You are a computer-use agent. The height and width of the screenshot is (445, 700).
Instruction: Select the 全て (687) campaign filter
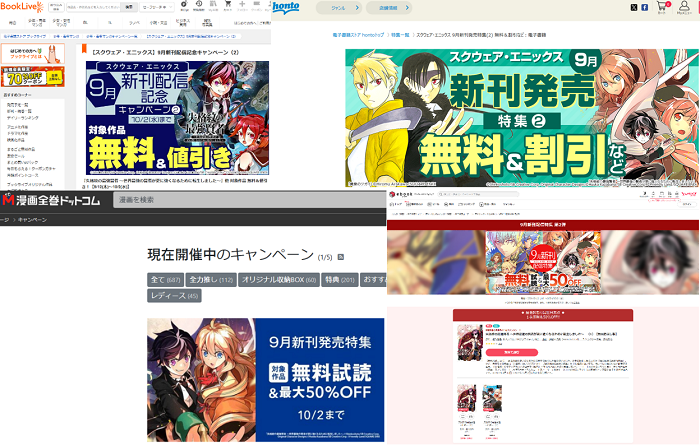(x=165, y=280)
